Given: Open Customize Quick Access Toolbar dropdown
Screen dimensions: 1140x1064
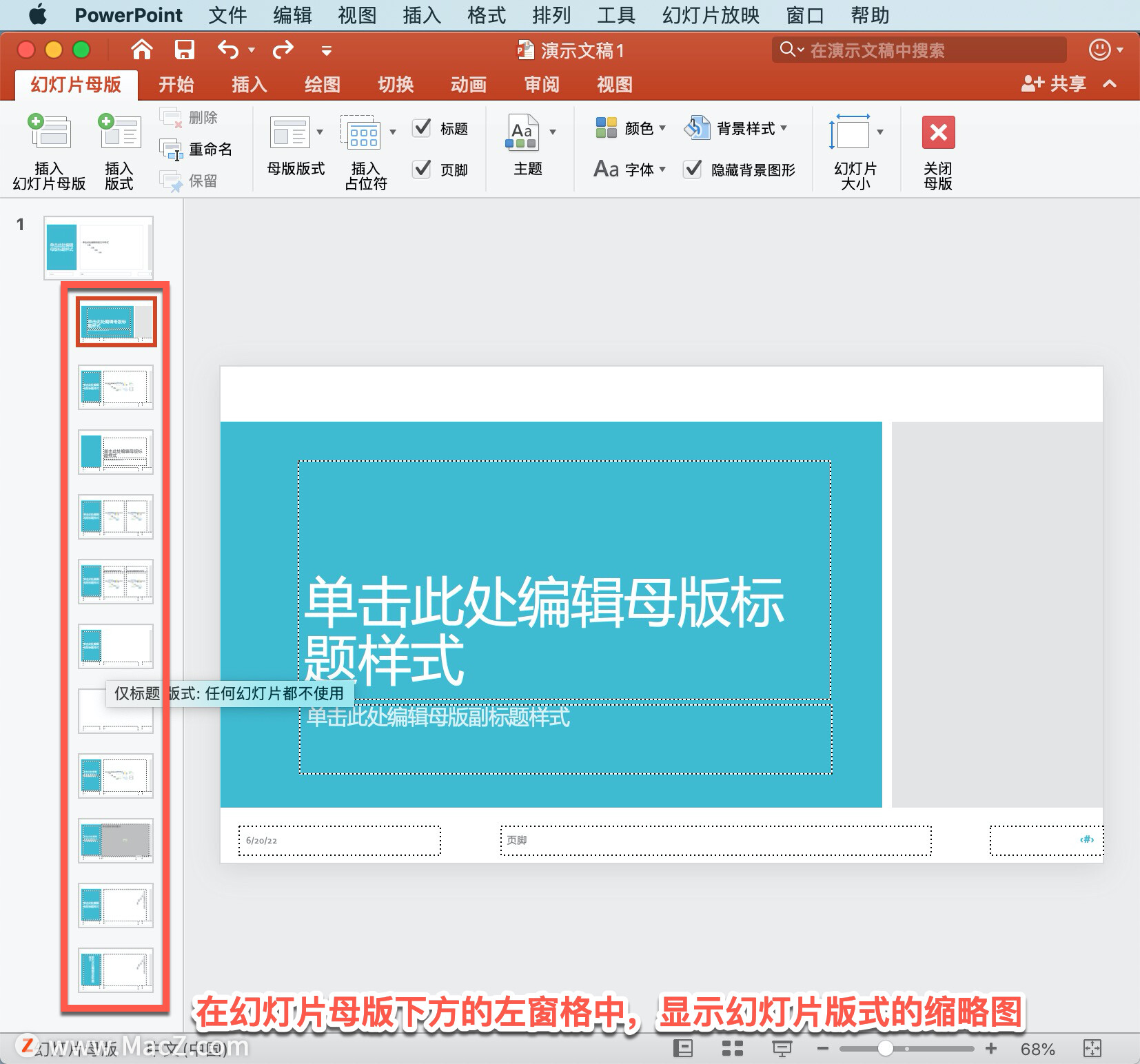Looking at the screenshot, I should tap(327, 50).
